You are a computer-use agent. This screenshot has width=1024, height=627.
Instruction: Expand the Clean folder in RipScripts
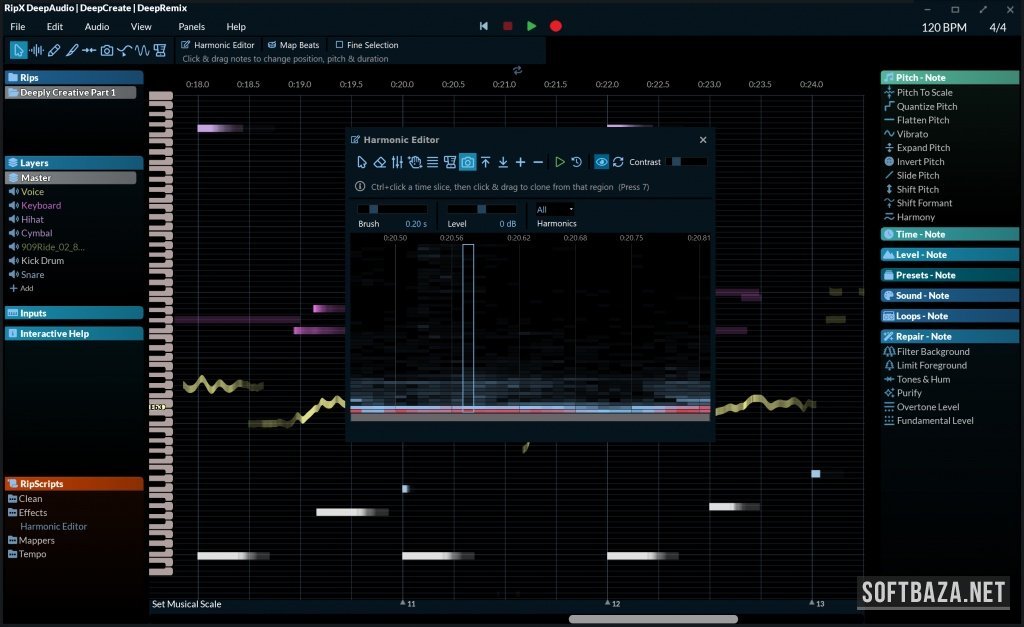coord(13,499)
